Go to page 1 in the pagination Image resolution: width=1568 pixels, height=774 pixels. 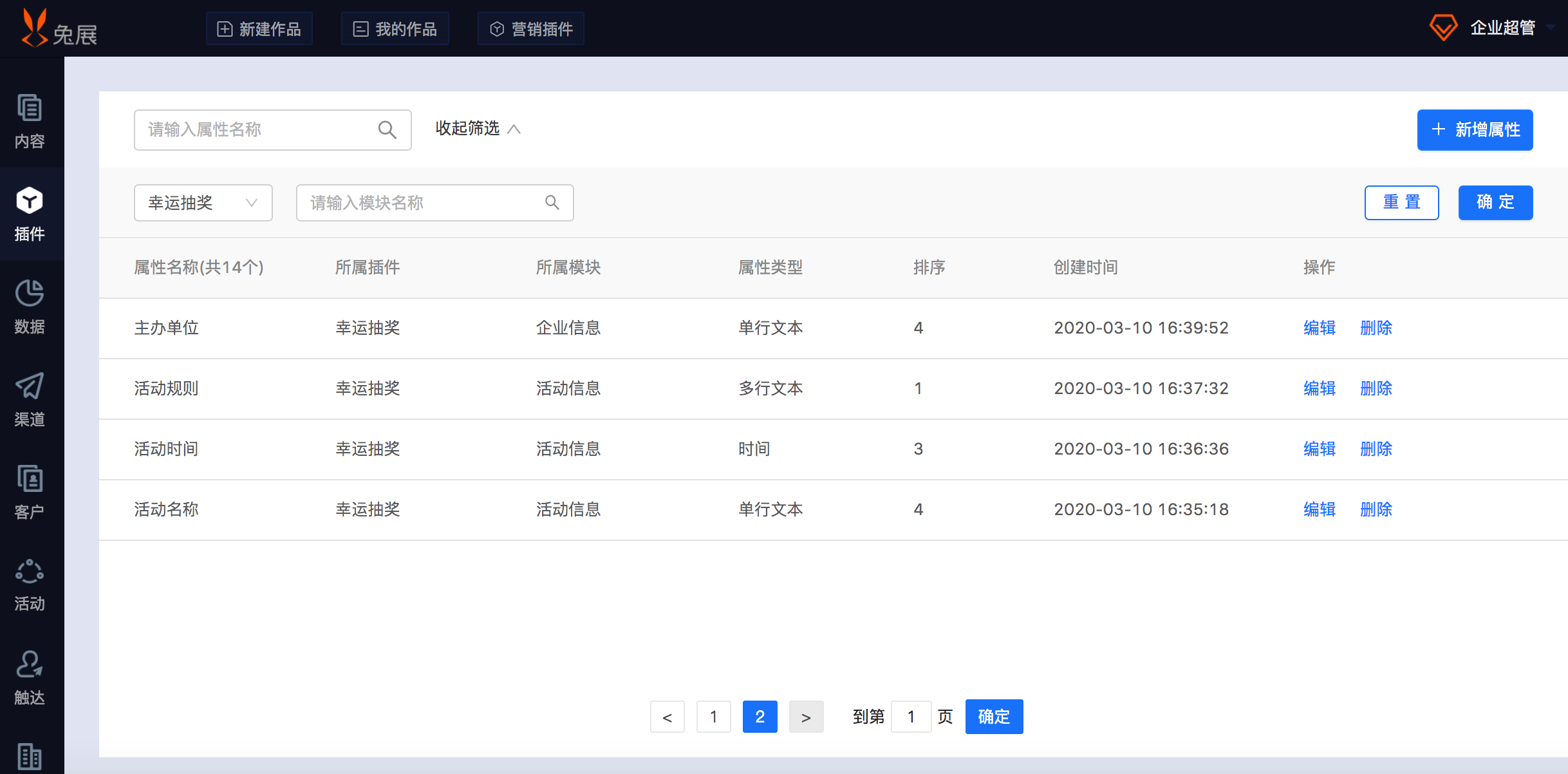(714, 717)
